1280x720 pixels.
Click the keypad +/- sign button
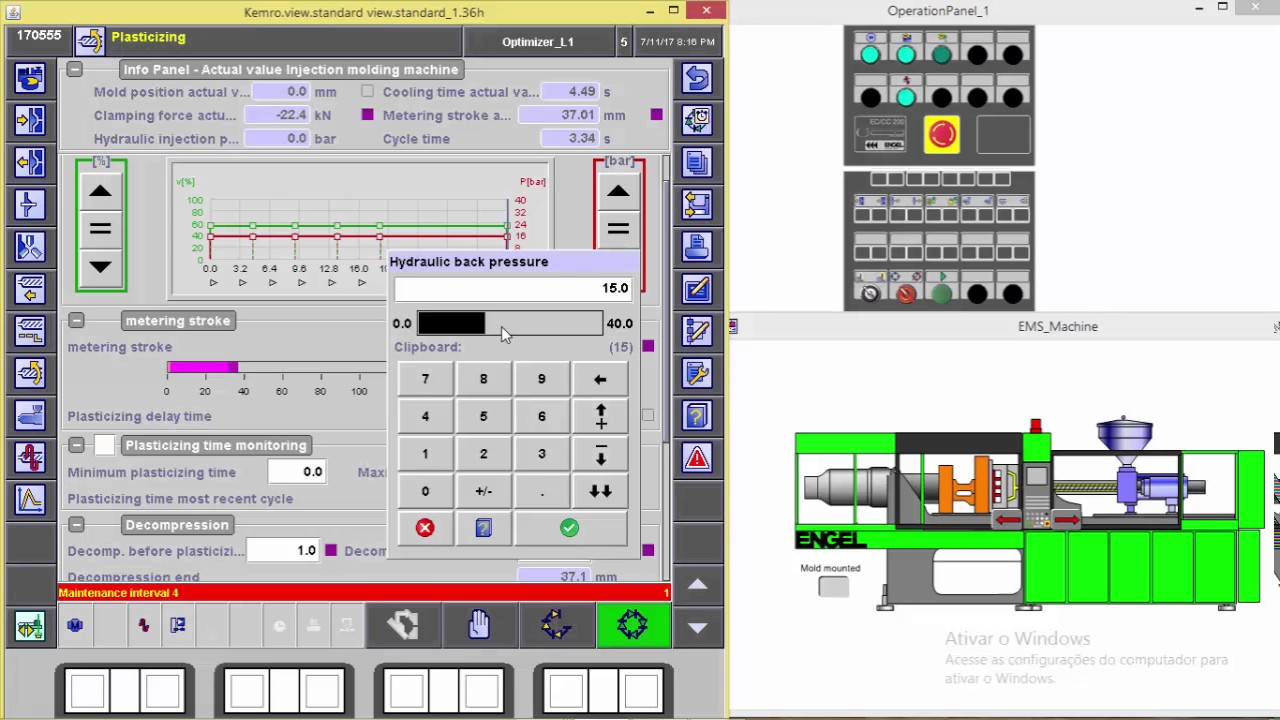(x=483, y=491)
